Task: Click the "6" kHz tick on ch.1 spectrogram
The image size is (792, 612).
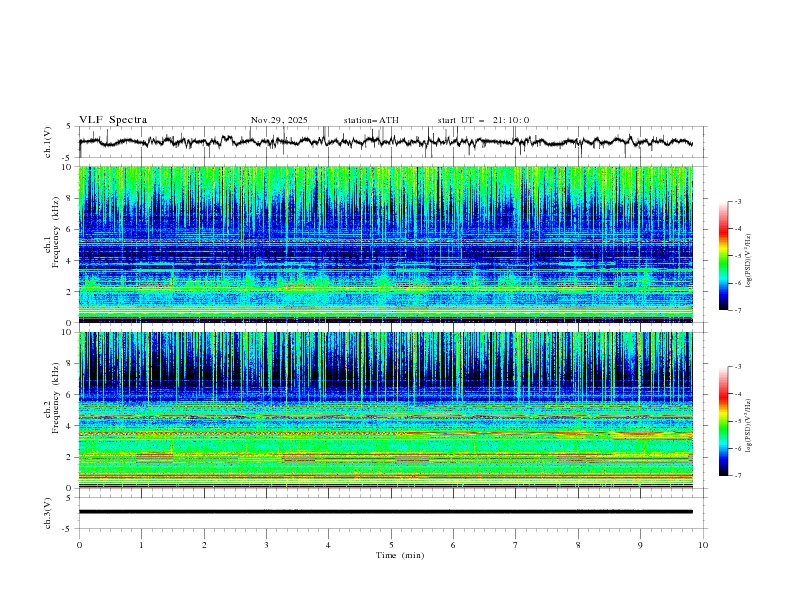Action: (71, 230)
